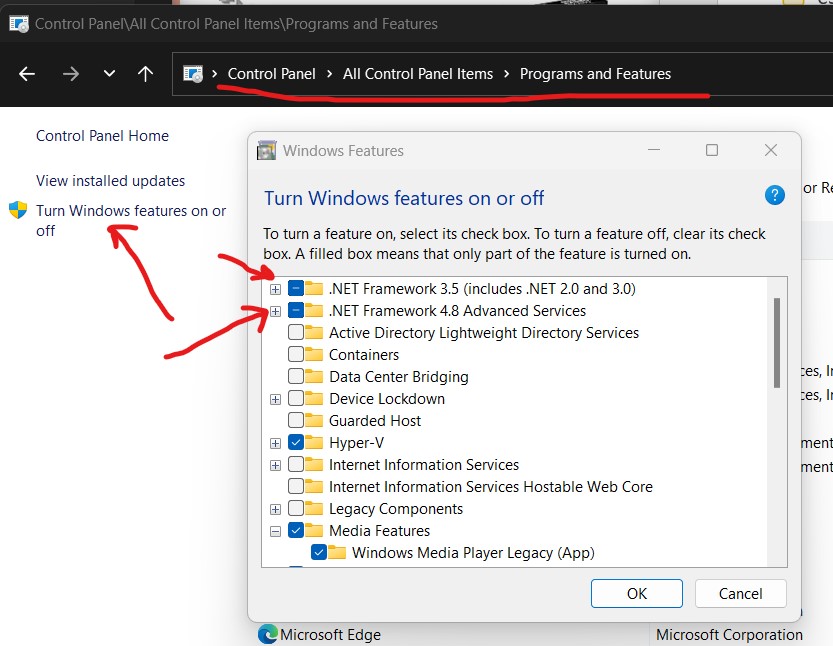The image size is (833, 646).
Task: Check the Guarded Host checkbox
Action: 296,421
